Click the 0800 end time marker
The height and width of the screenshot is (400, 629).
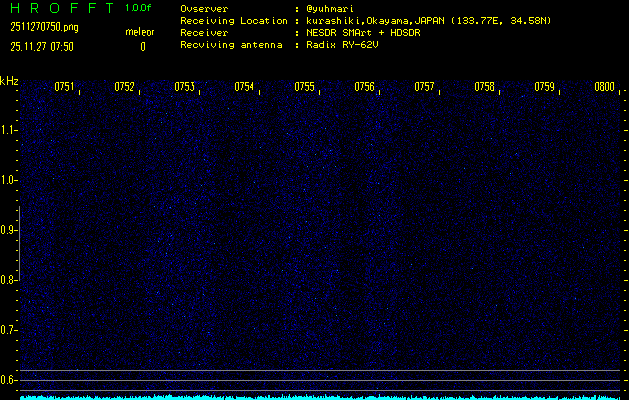pyautogui.click(x=603, y=87)
